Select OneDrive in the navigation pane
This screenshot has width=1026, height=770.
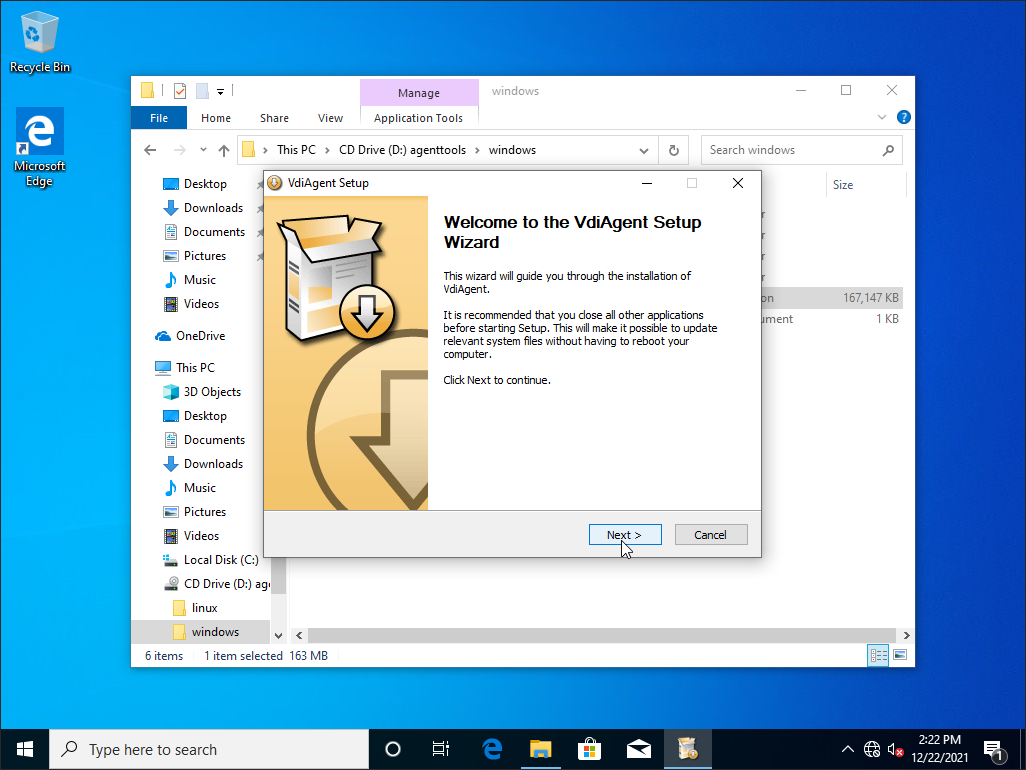click(x=200, y=336)
